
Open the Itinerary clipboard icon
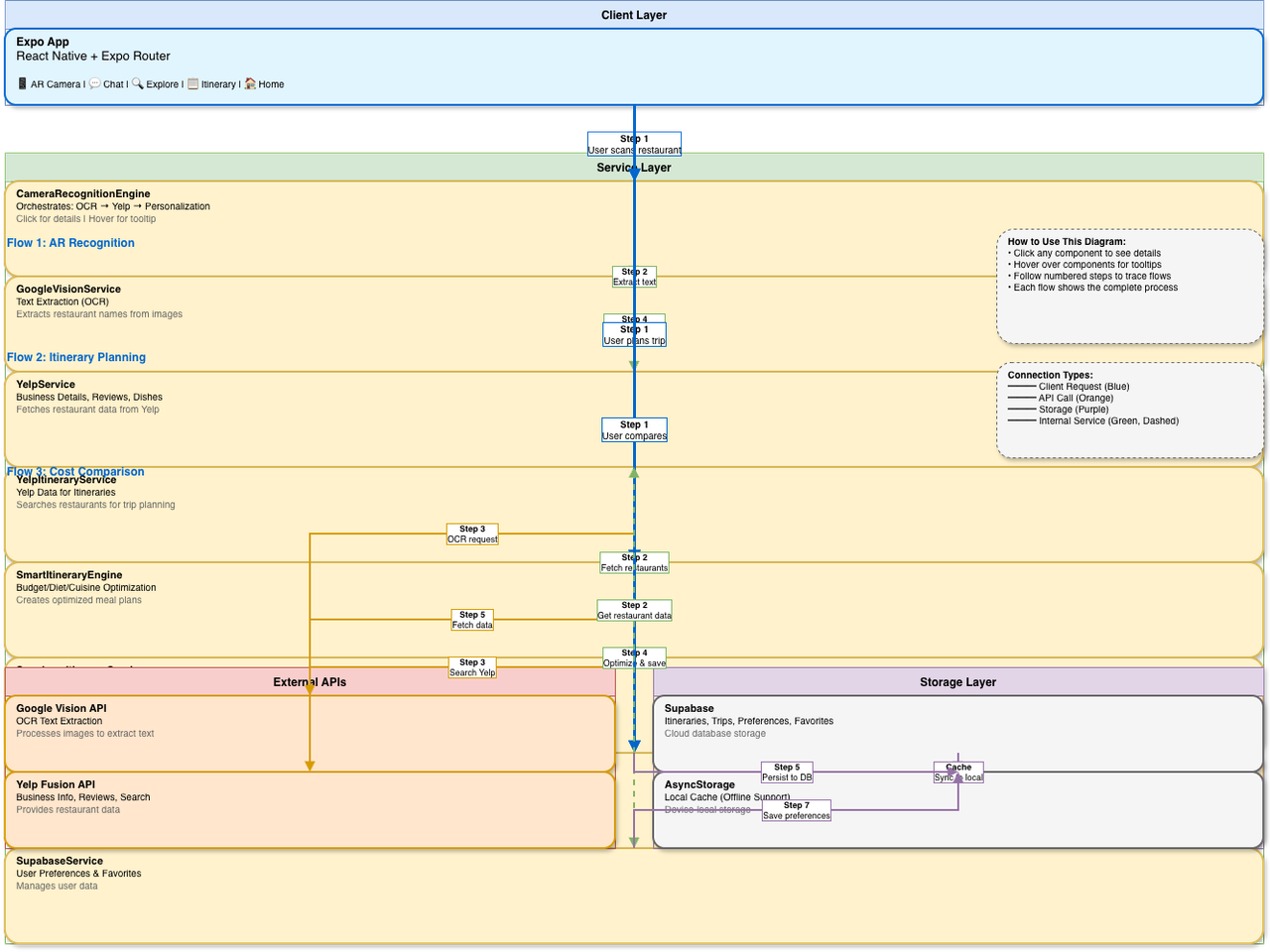pos(194,83)
